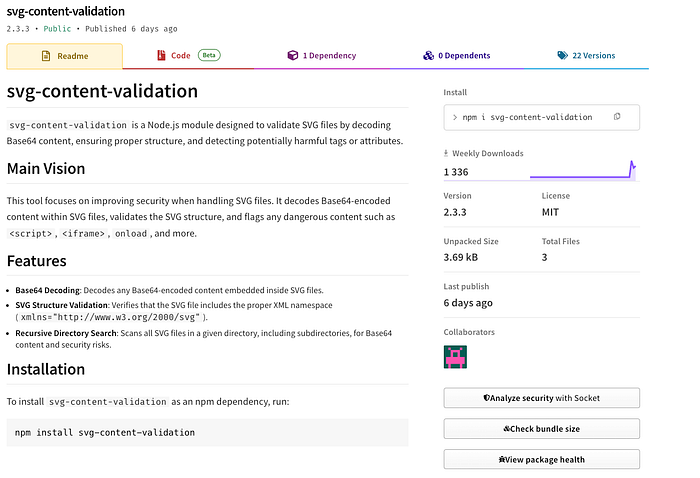
Task: Open the Readme tab
Action: pos(64,56)
